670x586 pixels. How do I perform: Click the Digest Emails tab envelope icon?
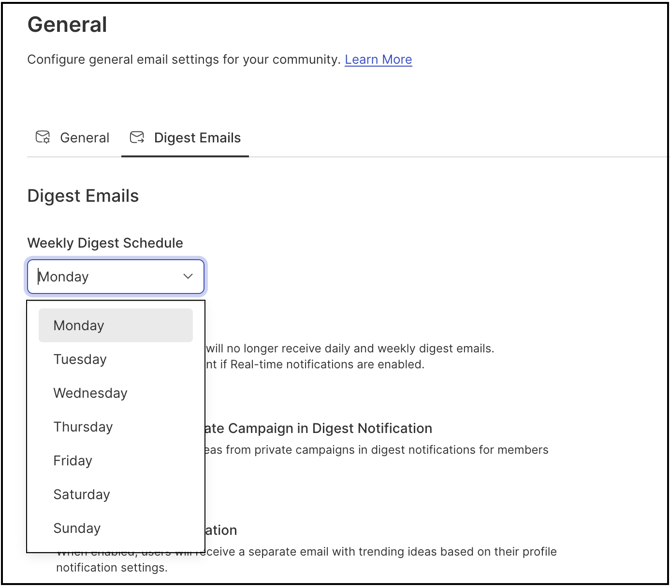[x=137, y=138]
